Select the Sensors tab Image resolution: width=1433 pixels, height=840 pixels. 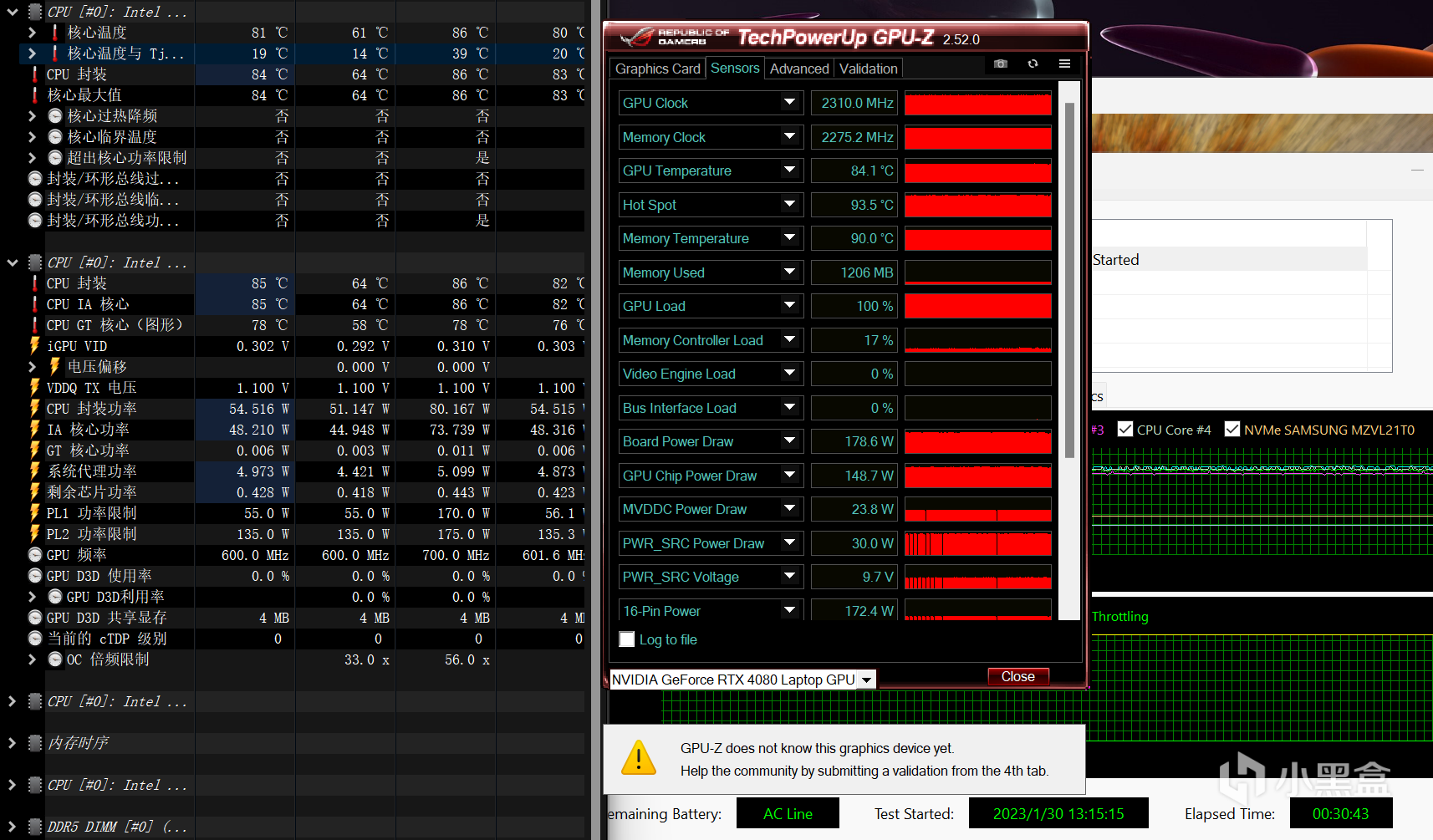[x=735, y=68]
